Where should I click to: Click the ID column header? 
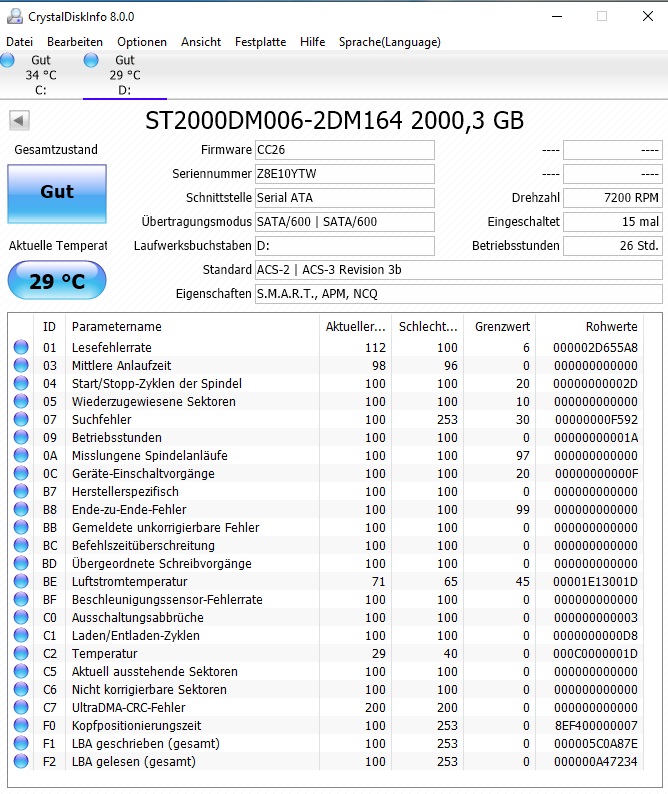(49, 327)
